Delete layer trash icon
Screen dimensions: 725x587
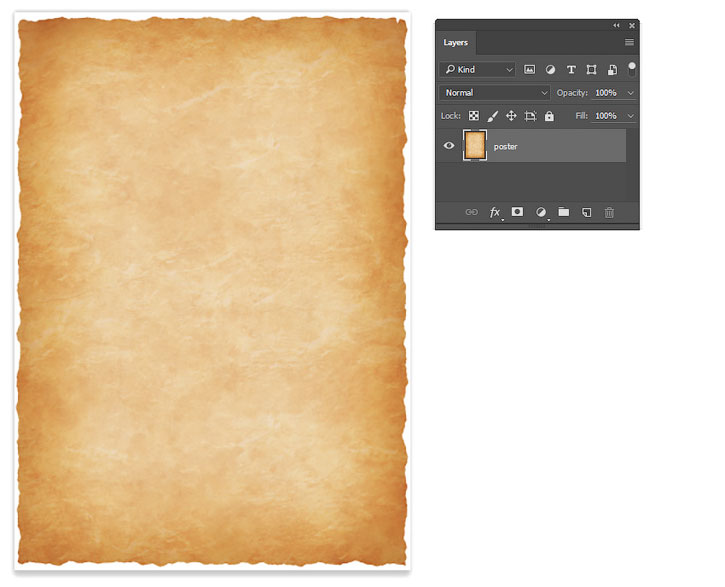[609, 212]
